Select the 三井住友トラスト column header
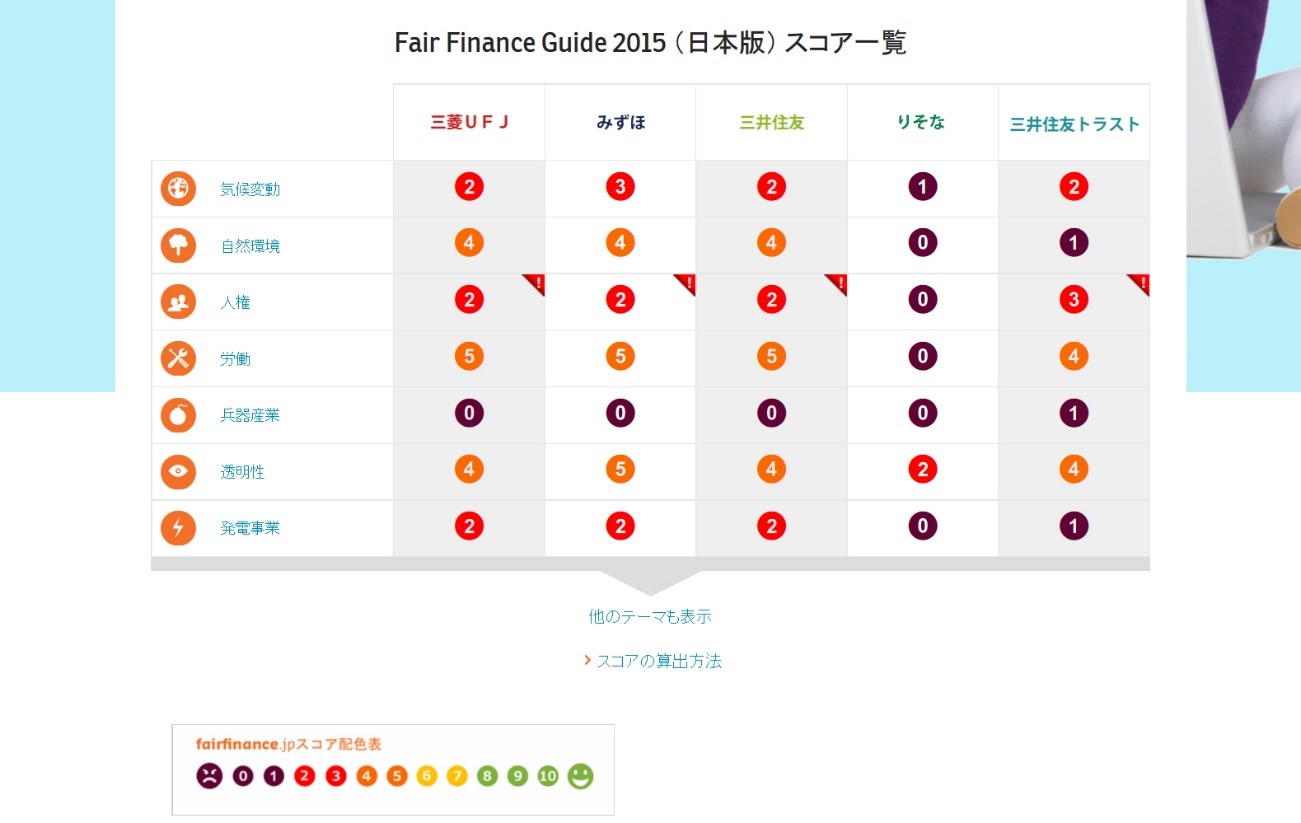This screenshot has height=823, width=1301. [x=1074, y=124]
